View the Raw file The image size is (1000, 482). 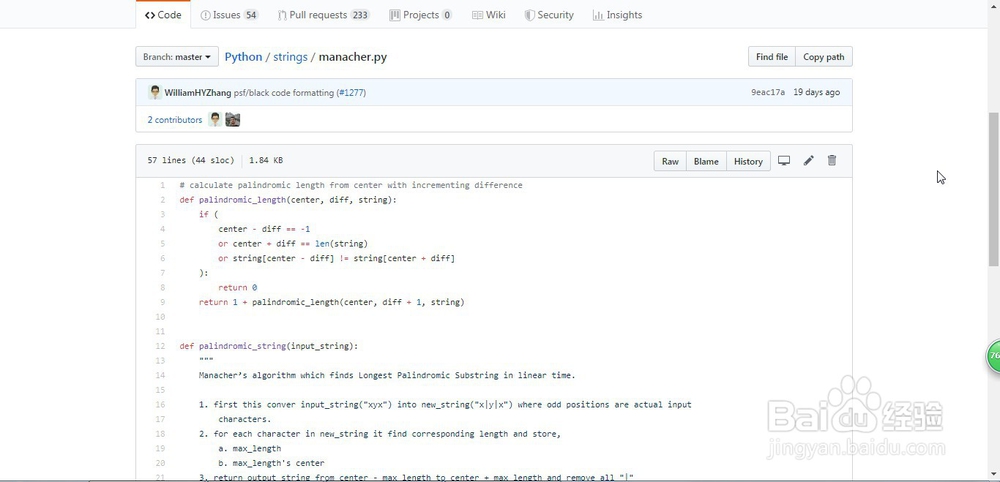click(670, 161)
